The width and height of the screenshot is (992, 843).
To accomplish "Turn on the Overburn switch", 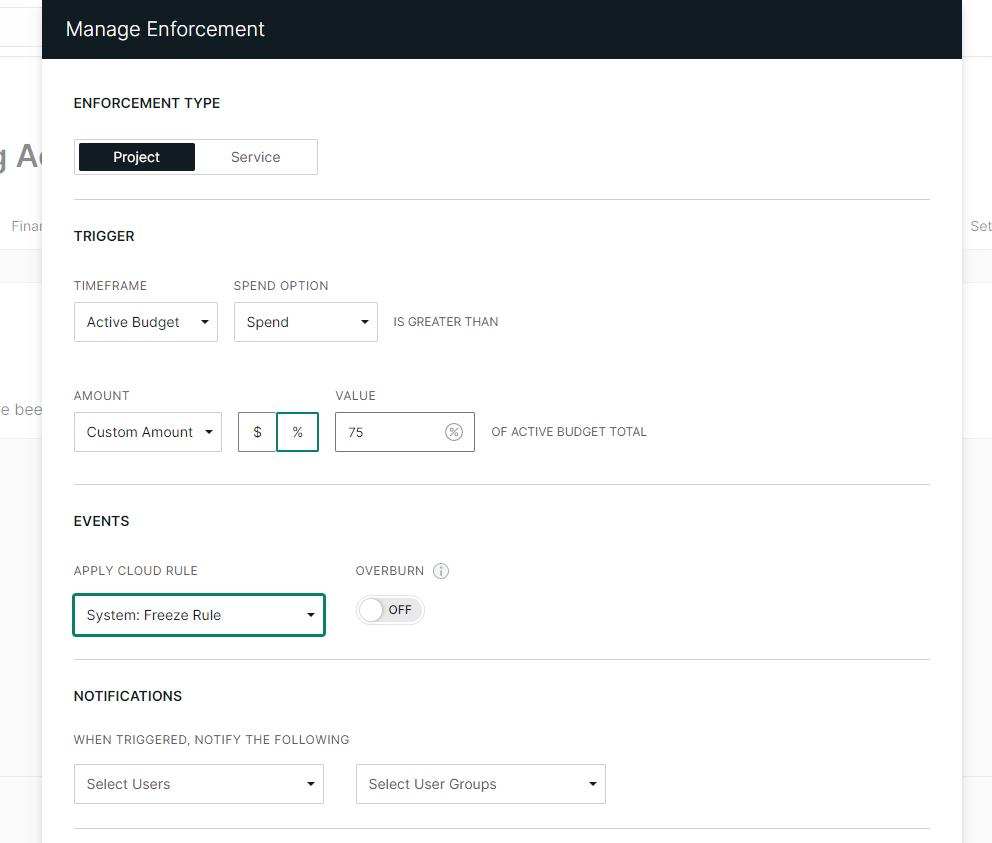I will tap(390, 610).
